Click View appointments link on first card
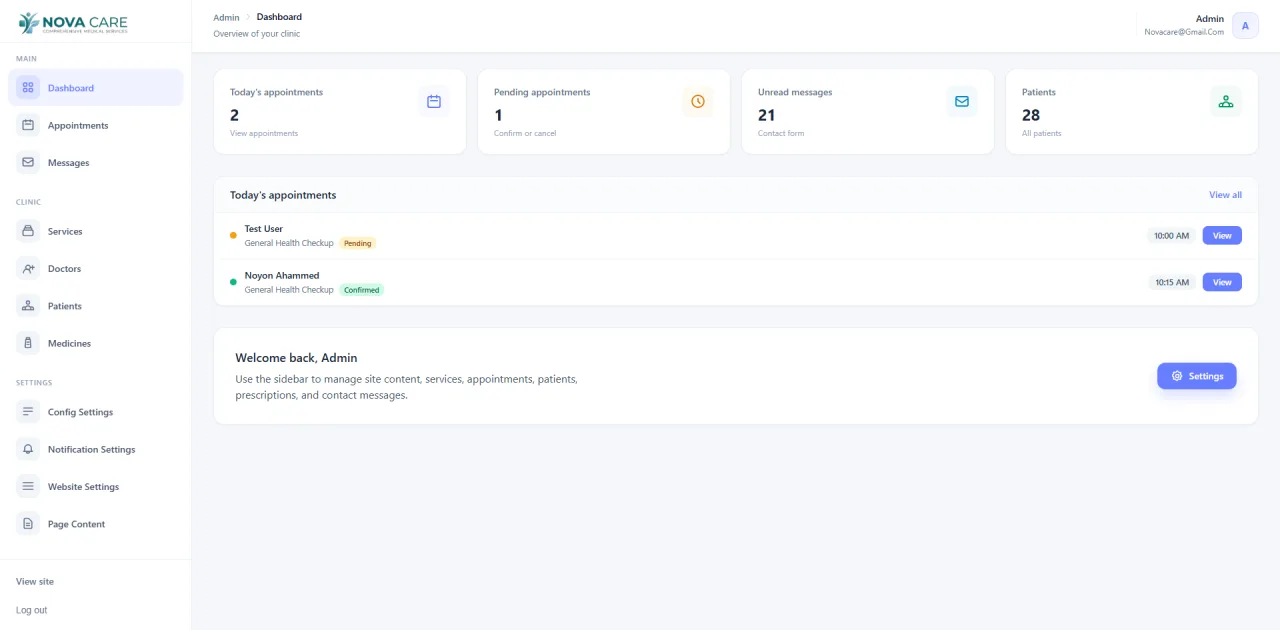The width and height of the screenshot is (1280, 630). click(x=264, y=133)
